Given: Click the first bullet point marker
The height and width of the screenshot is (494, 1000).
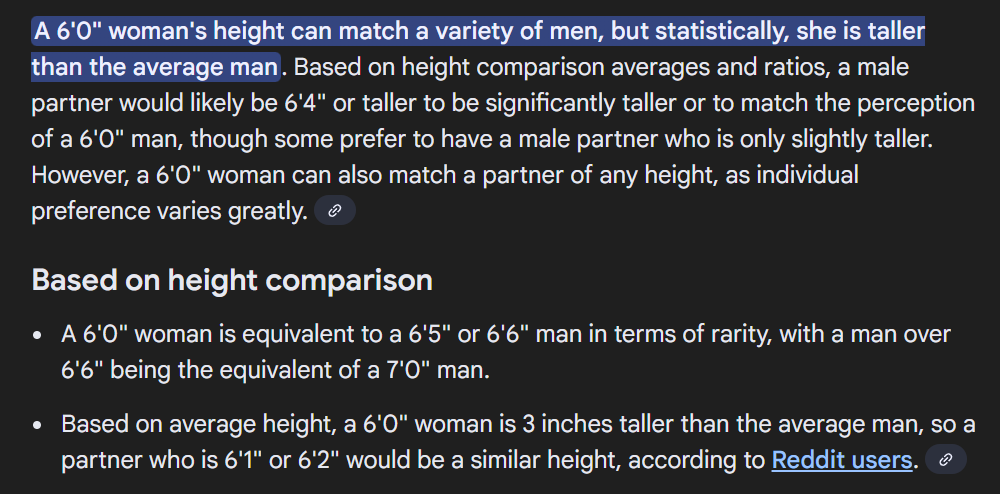Looking at the screenshot, I should [38, 336].
